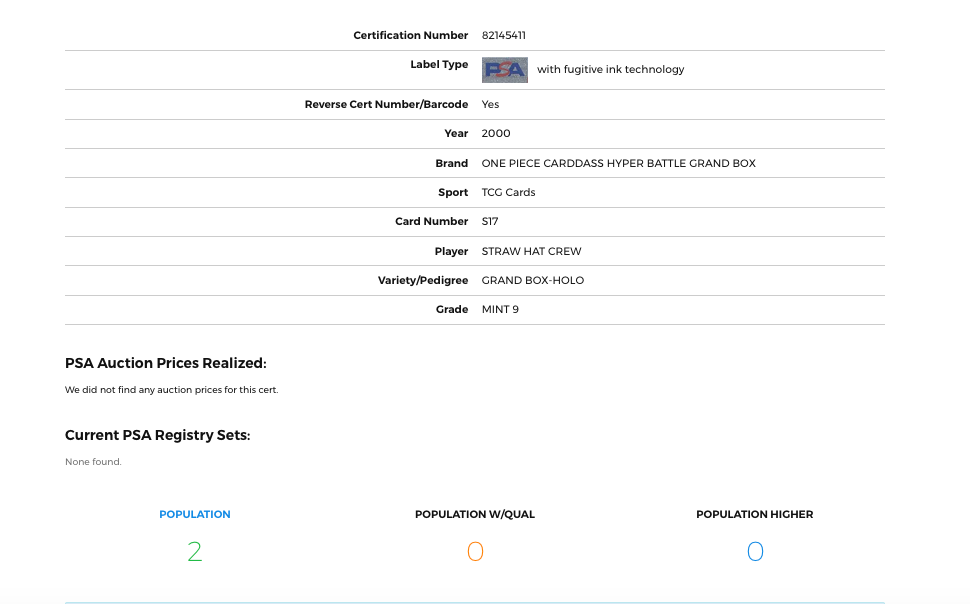Click the 'Reverse Cert Number/Barcode' label
The width and height of the screenshot is (970, 604).
(x=386, y=105)
